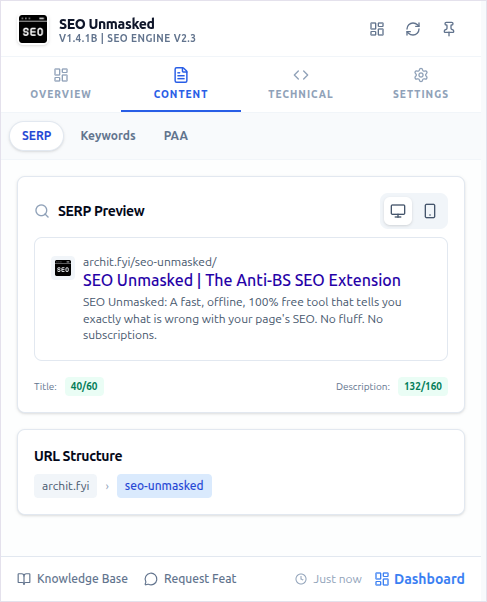This screenshot has width=487, height=602.
Task: Open the Dashboard link in footer
Action: pos(420,579)
